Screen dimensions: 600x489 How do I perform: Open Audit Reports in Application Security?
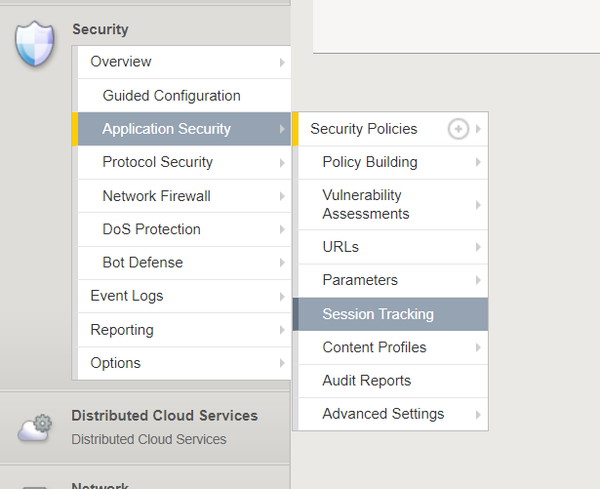(x=366, y=380)
